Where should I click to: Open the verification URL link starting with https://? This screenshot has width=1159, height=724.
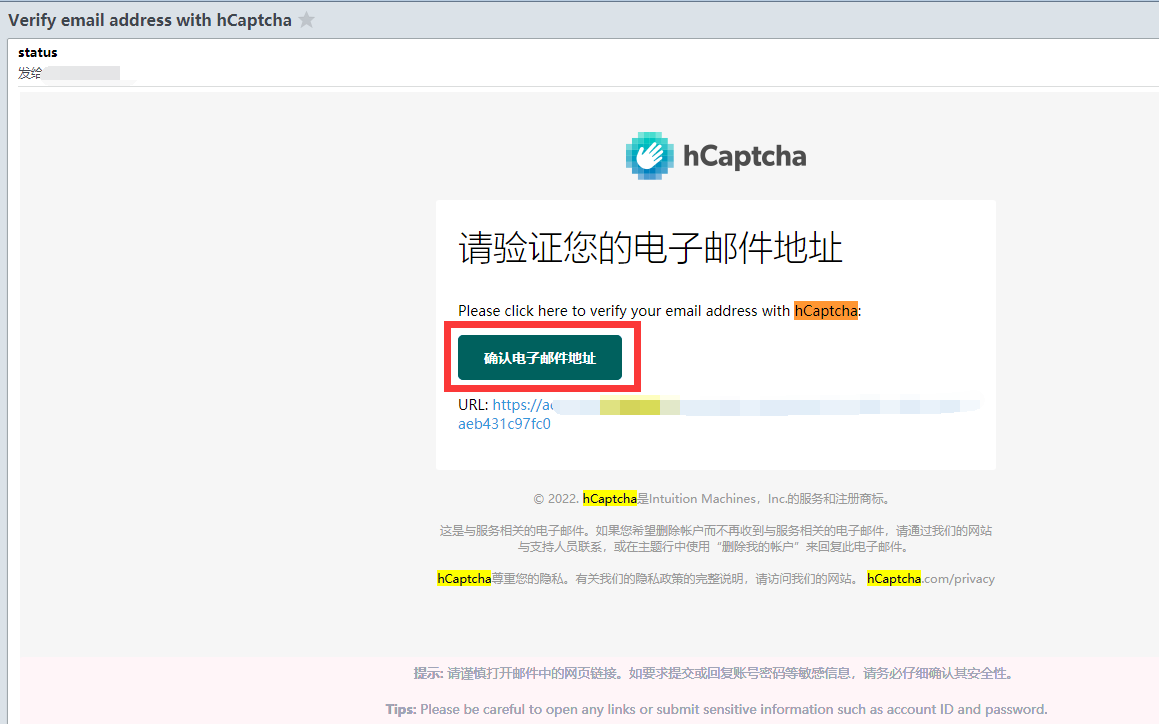(520, 405)
